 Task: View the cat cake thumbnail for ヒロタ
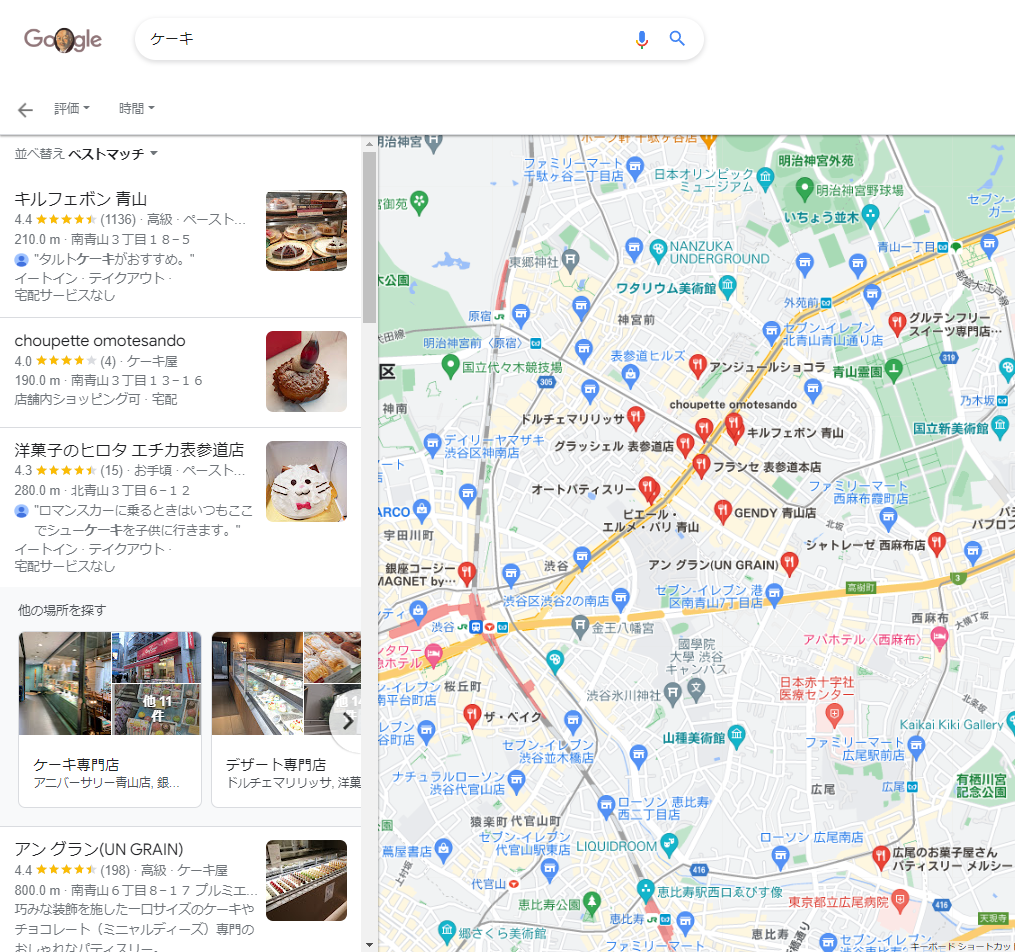[306, 482]
